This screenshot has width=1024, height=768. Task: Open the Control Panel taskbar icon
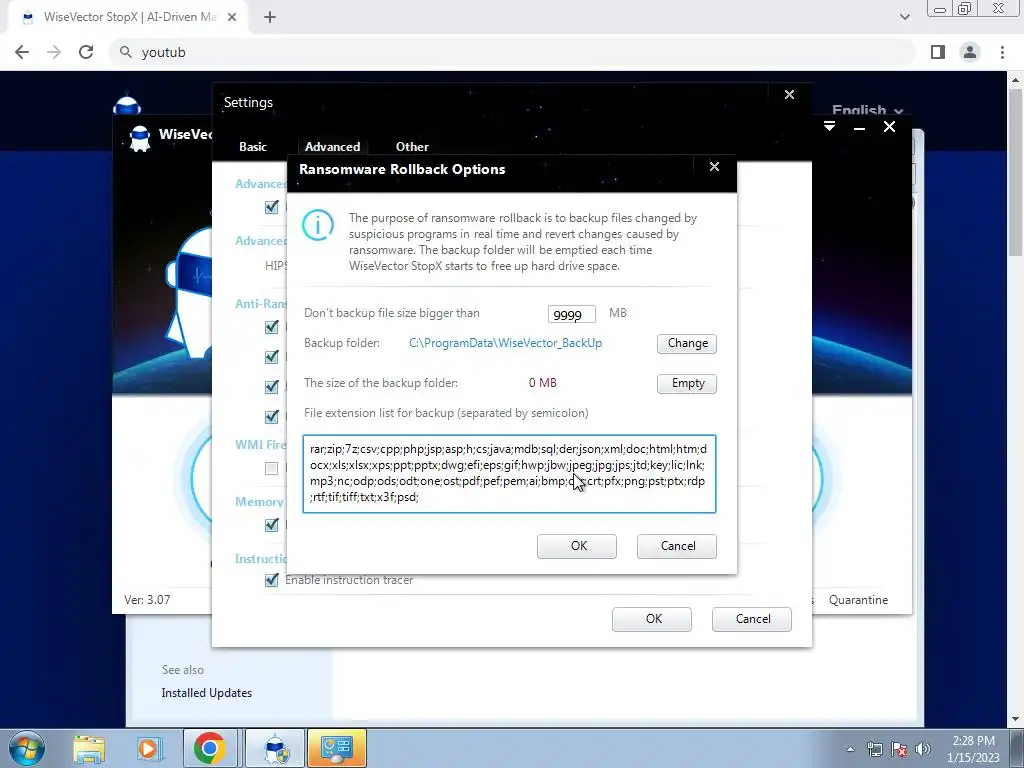tap(336, 748)
